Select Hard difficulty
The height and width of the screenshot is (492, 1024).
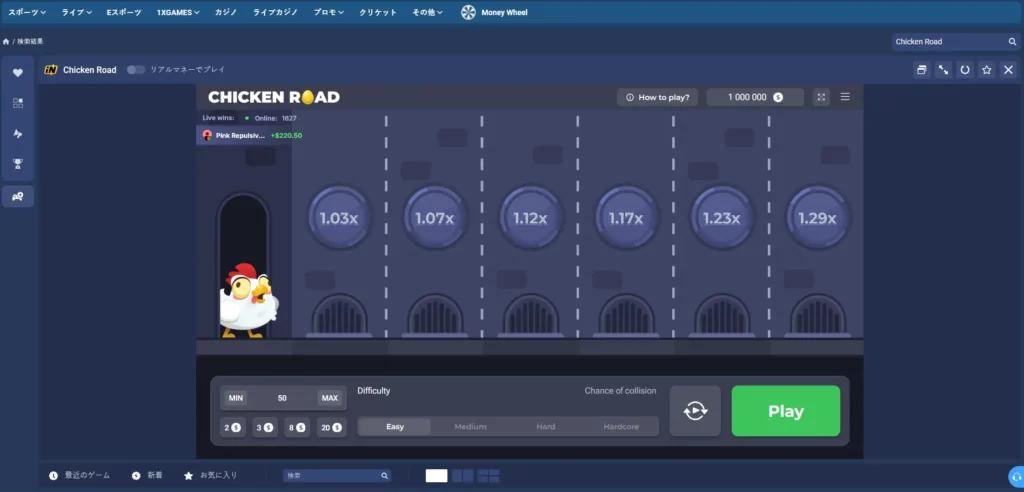pos(546,427)
